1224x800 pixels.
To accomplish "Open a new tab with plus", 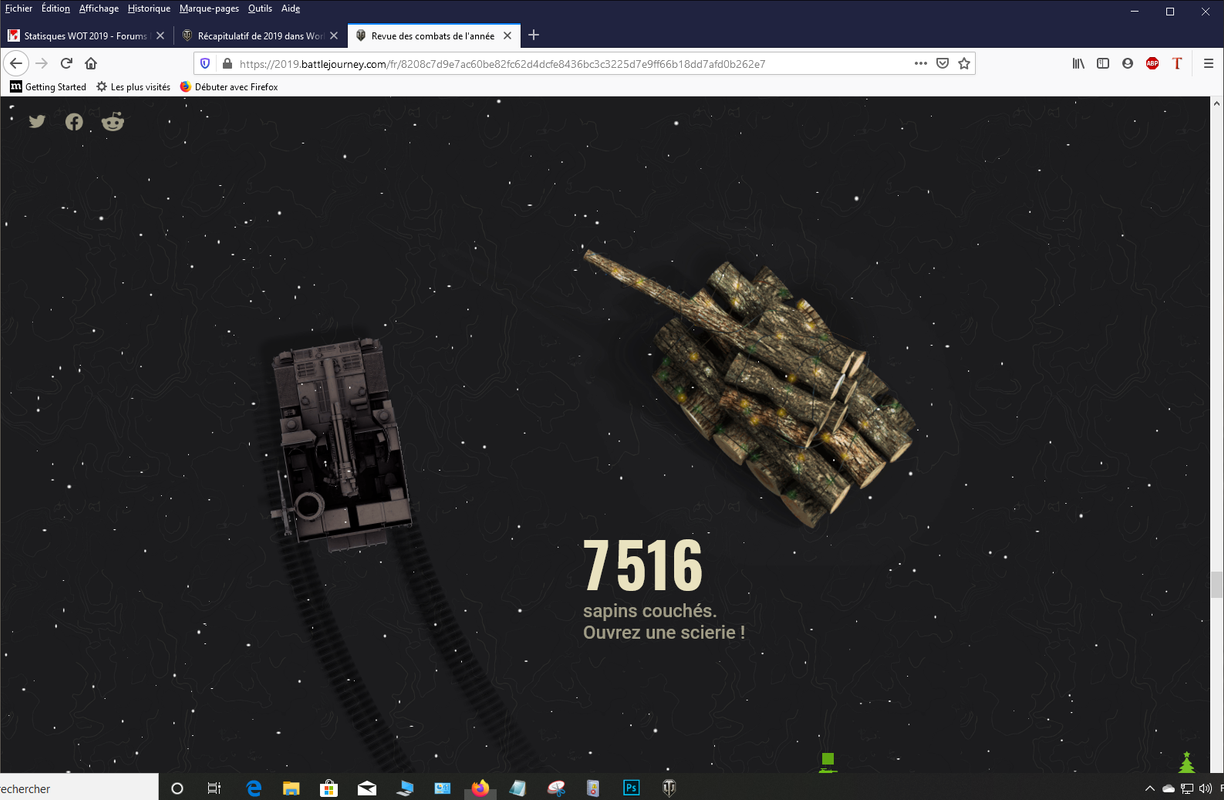I will 533,35.
